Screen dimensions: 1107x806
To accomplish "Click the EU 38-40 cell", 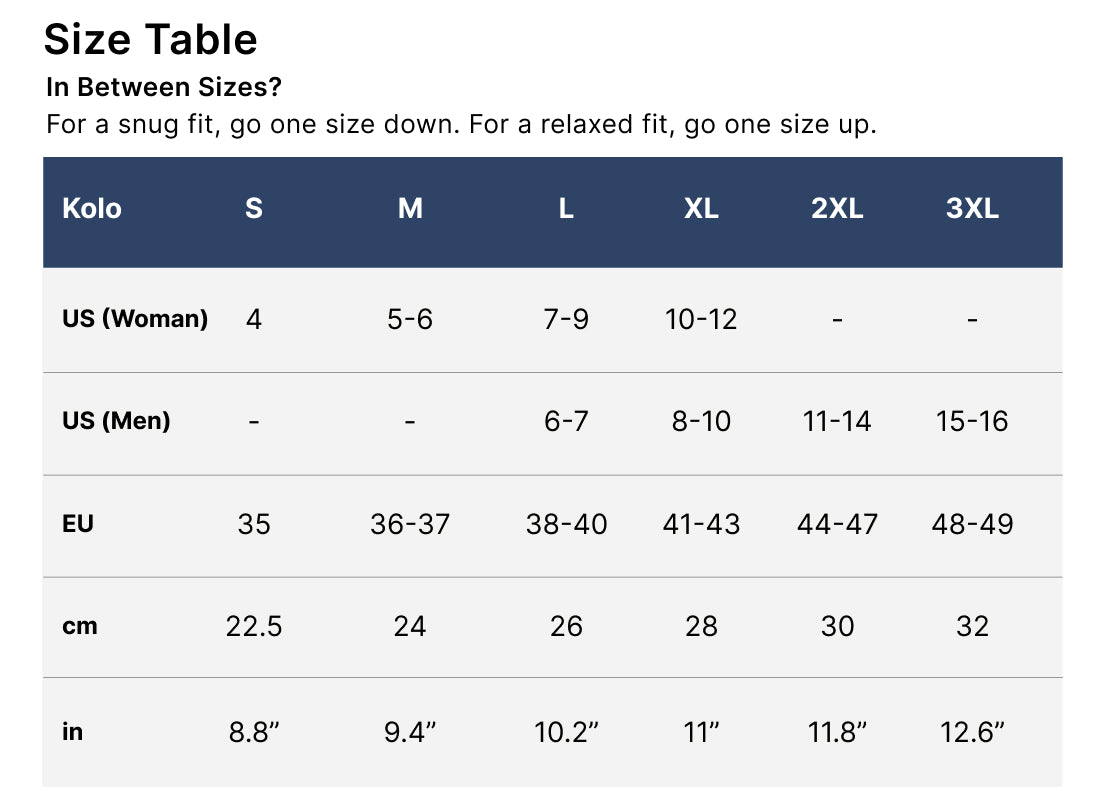I will coord(566,524).
